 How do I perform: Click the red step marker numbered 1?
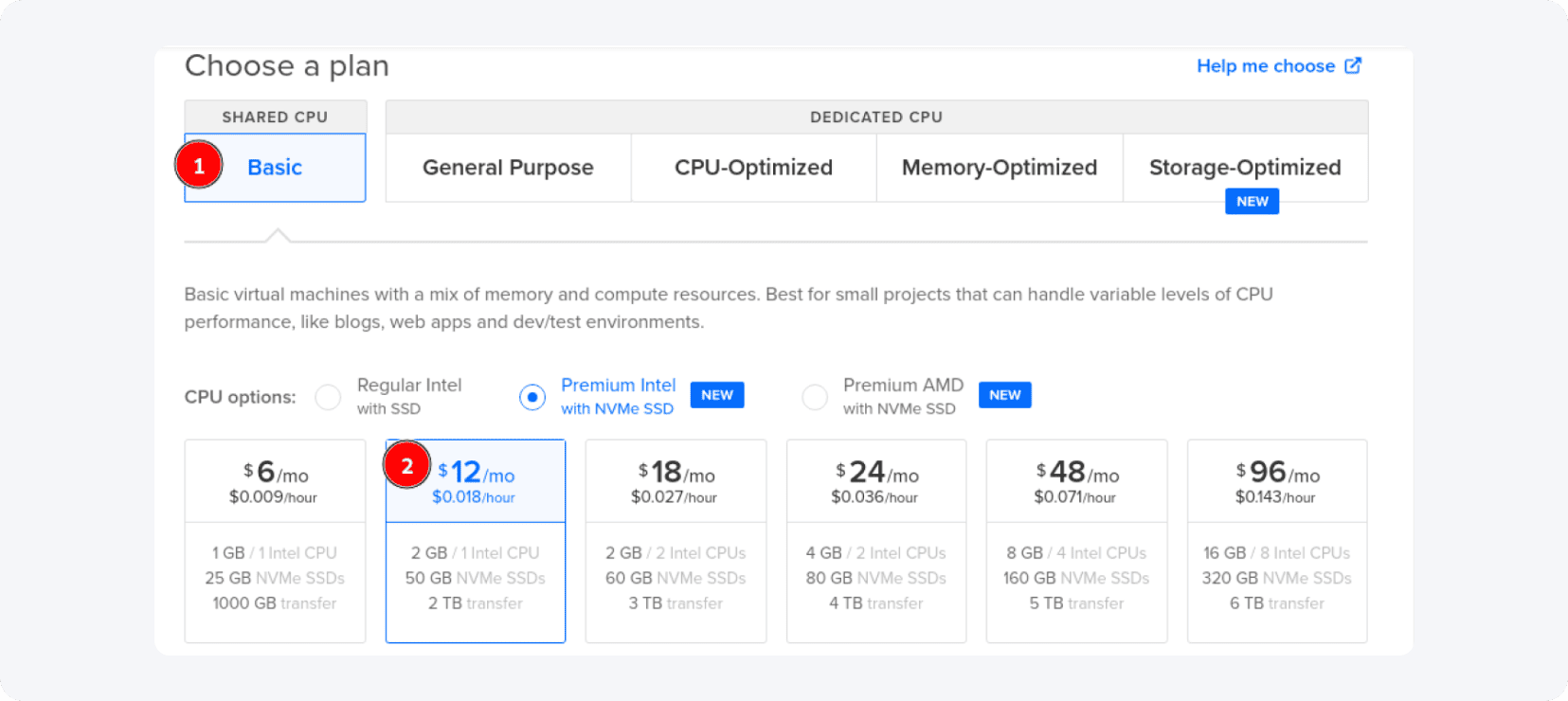(198, 165)
